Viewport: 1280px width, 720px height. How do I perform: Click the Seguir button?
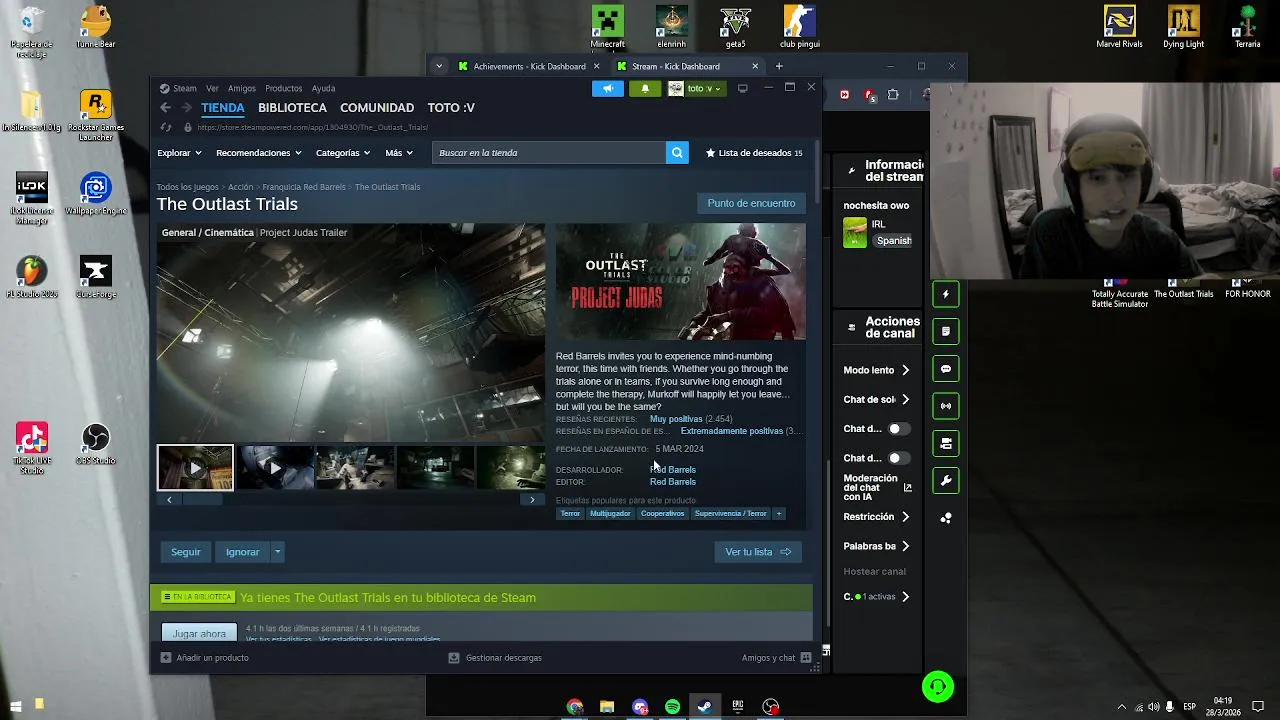(x=186, y=552)
